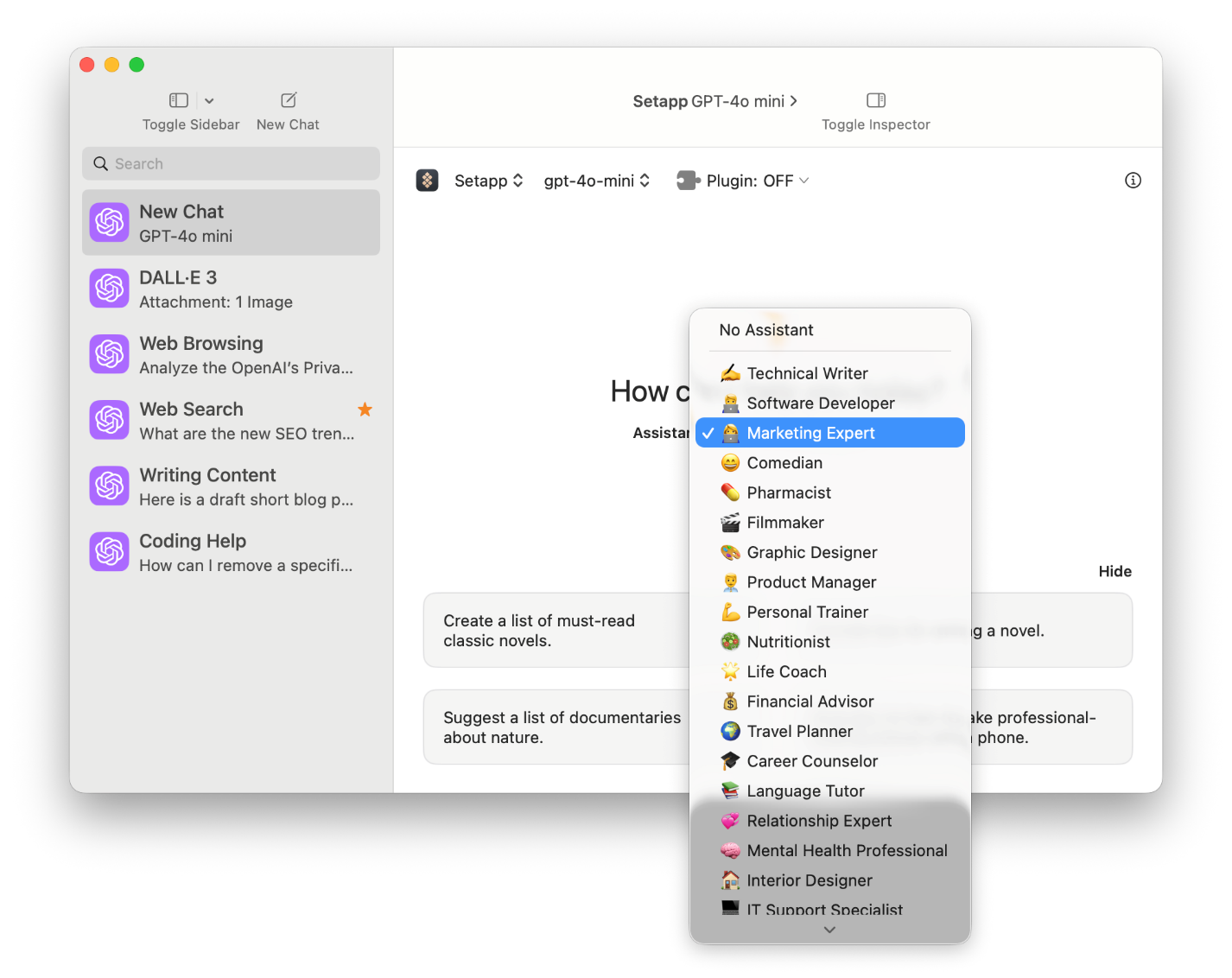Viewport: 1232px width, 978px height.
Task: Choose Life Coach assistant
Action: pos(830,671)
